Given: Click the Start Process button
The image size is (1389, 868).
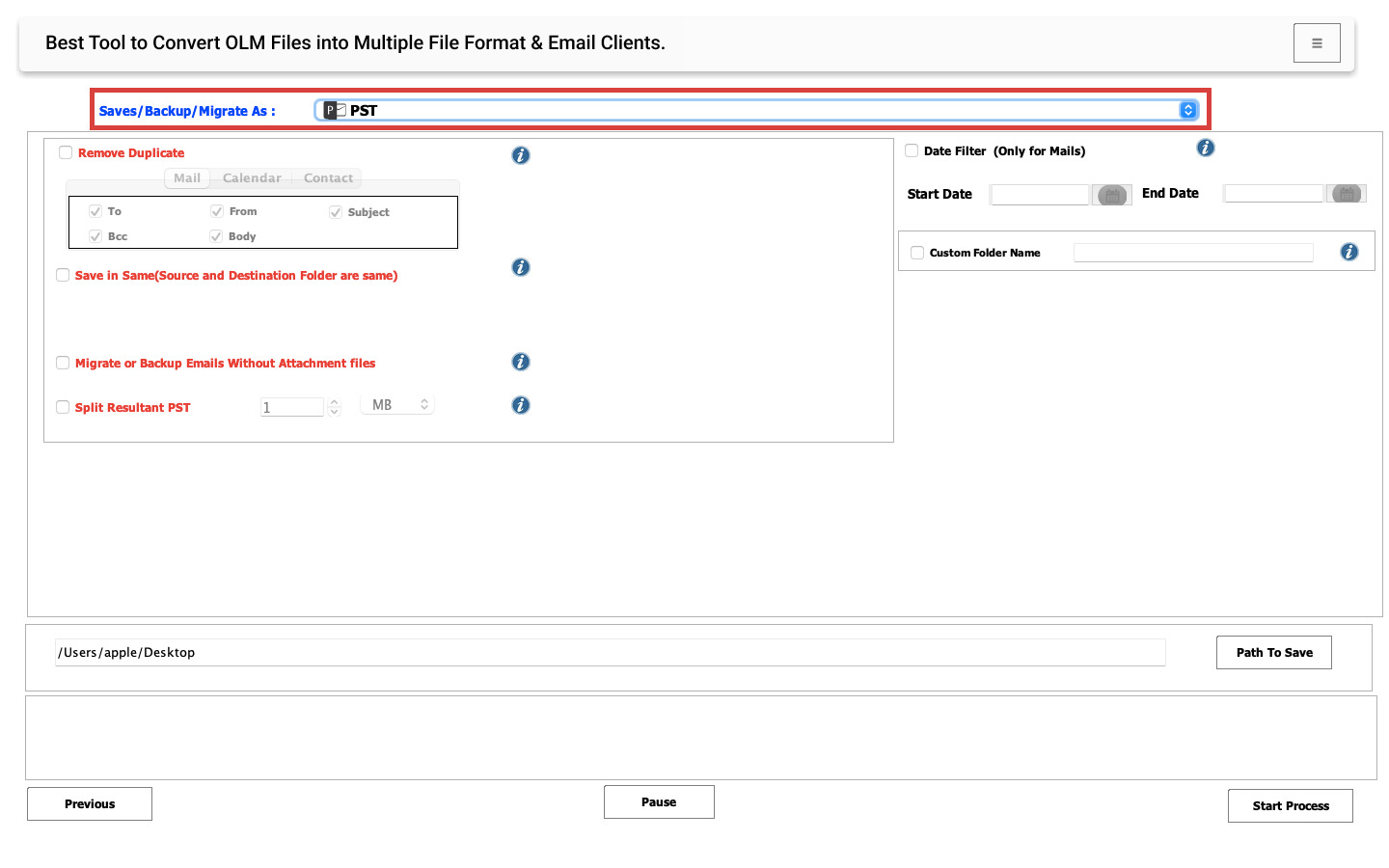Looking at the screenshot, I should click(x=1290, y=805).
